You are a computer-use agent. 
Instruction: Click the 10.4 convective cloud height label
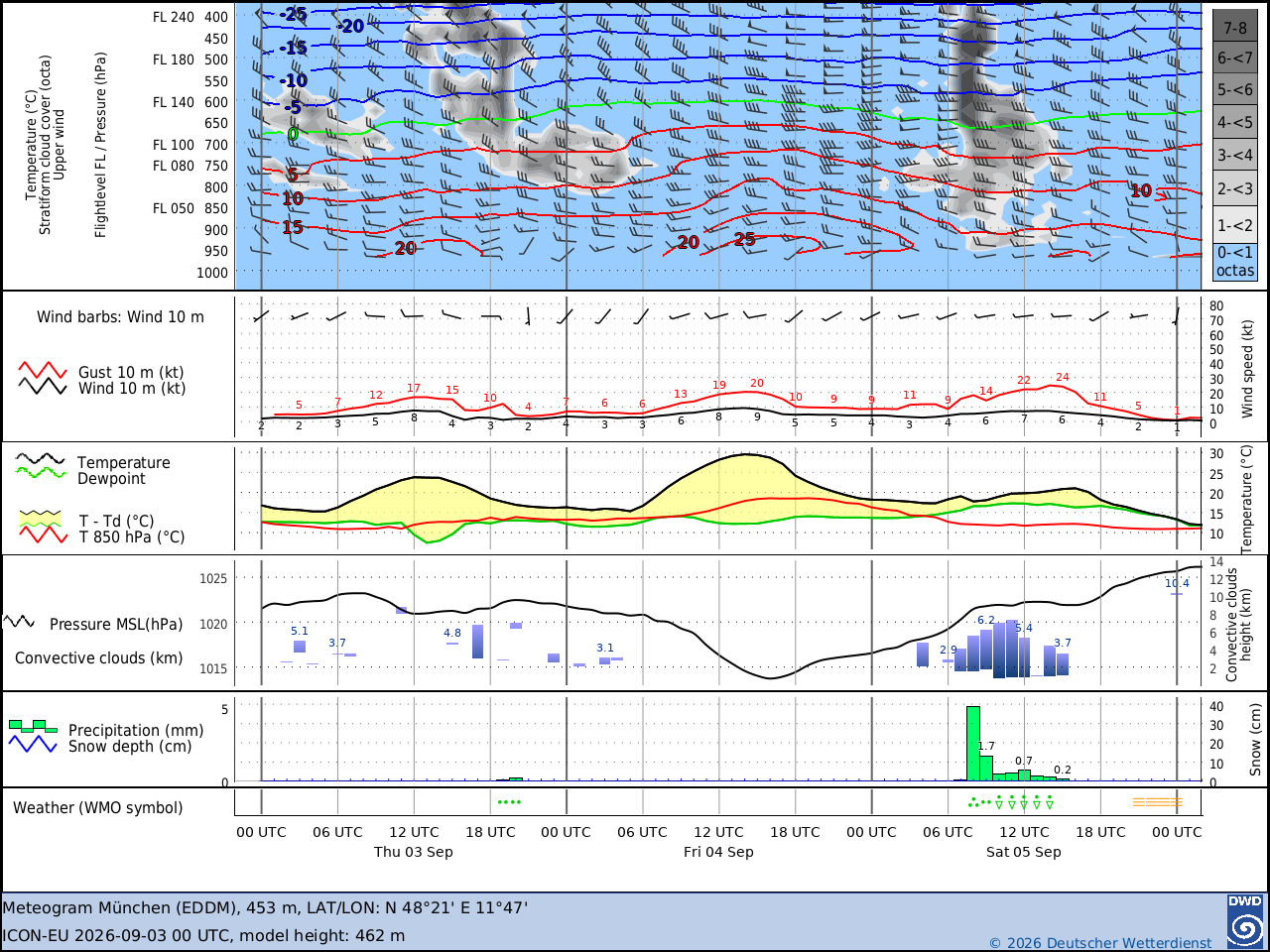(x=1177, y=583)
